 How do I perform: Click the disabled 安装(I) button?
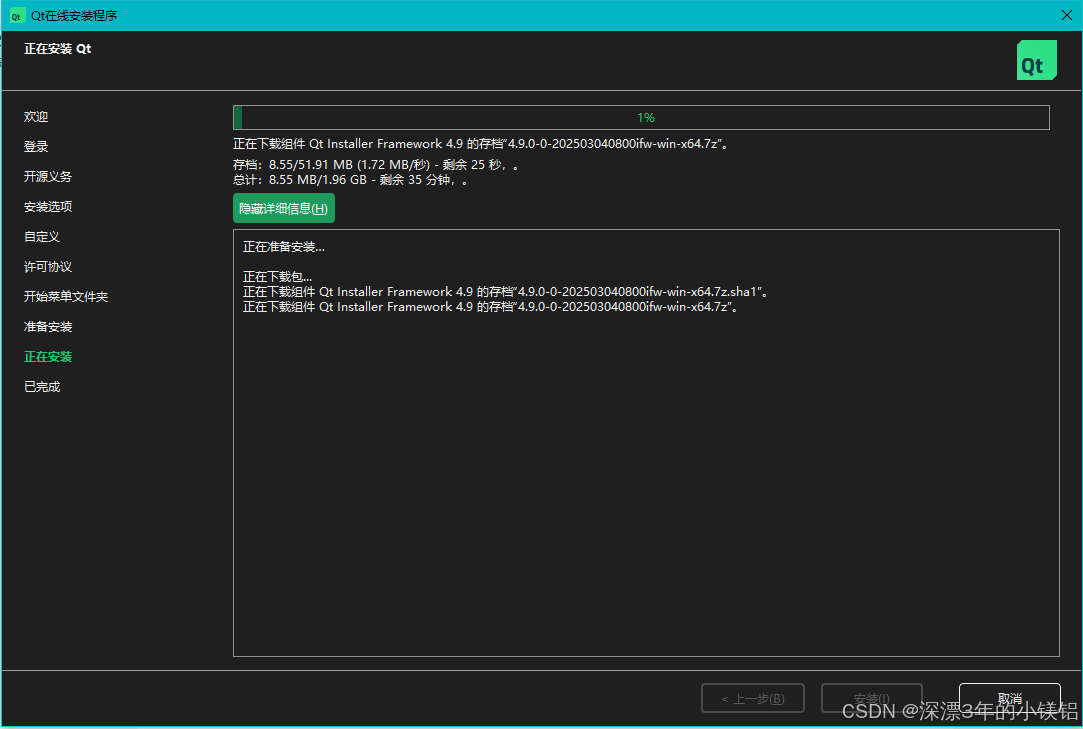coord(872,698)
